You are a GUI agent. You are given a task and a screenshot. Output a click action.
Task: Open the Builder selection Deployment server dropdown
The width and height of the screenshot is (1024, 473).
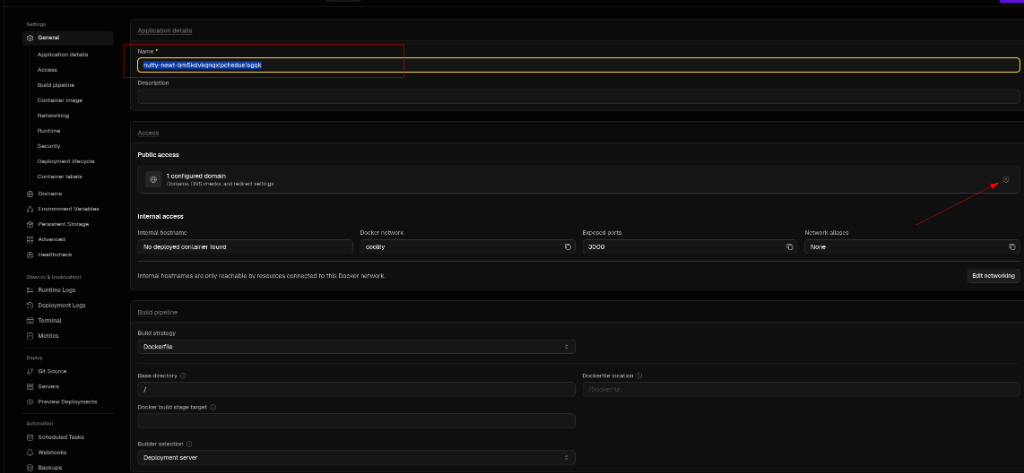[x=356, y=457]
